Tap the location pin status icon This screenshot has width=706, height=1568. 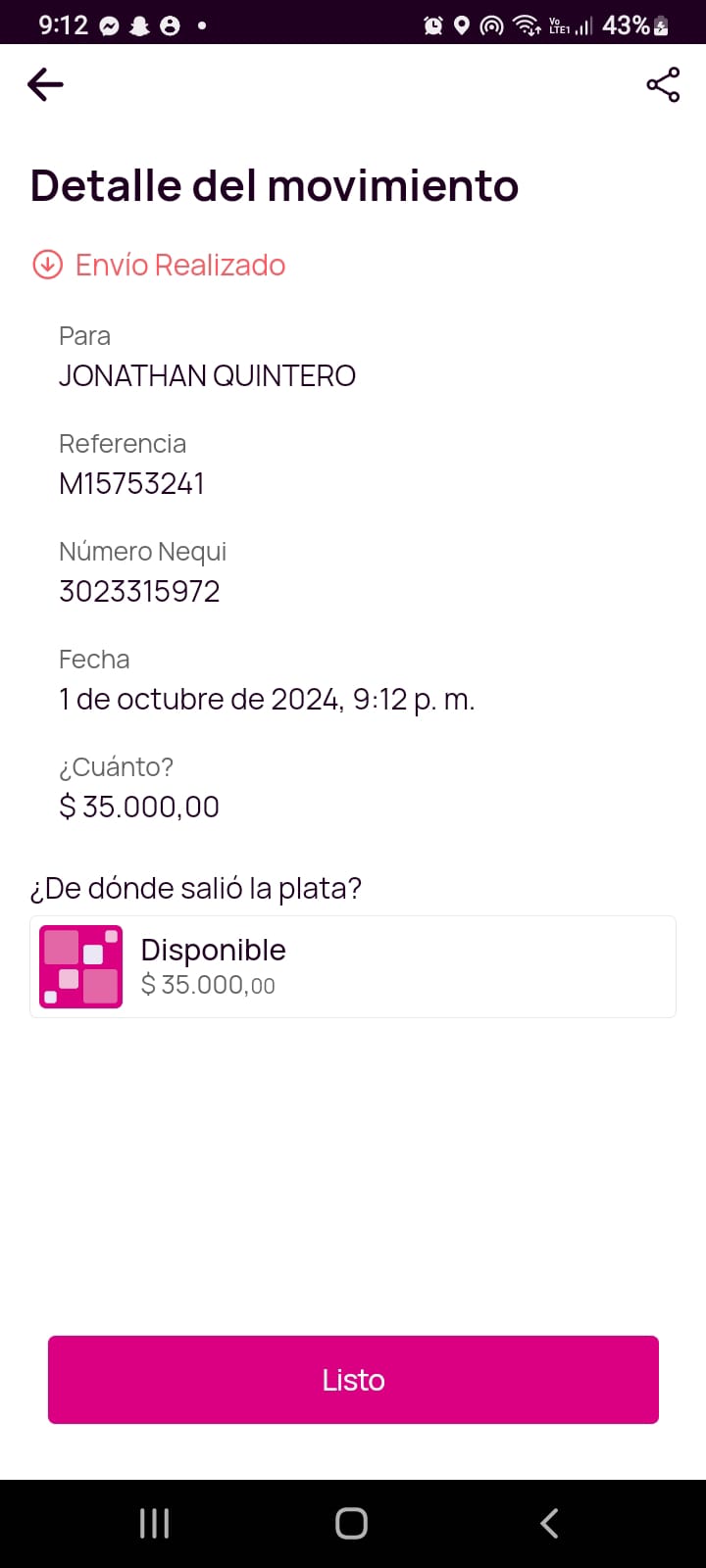click(x=462, y=25)
